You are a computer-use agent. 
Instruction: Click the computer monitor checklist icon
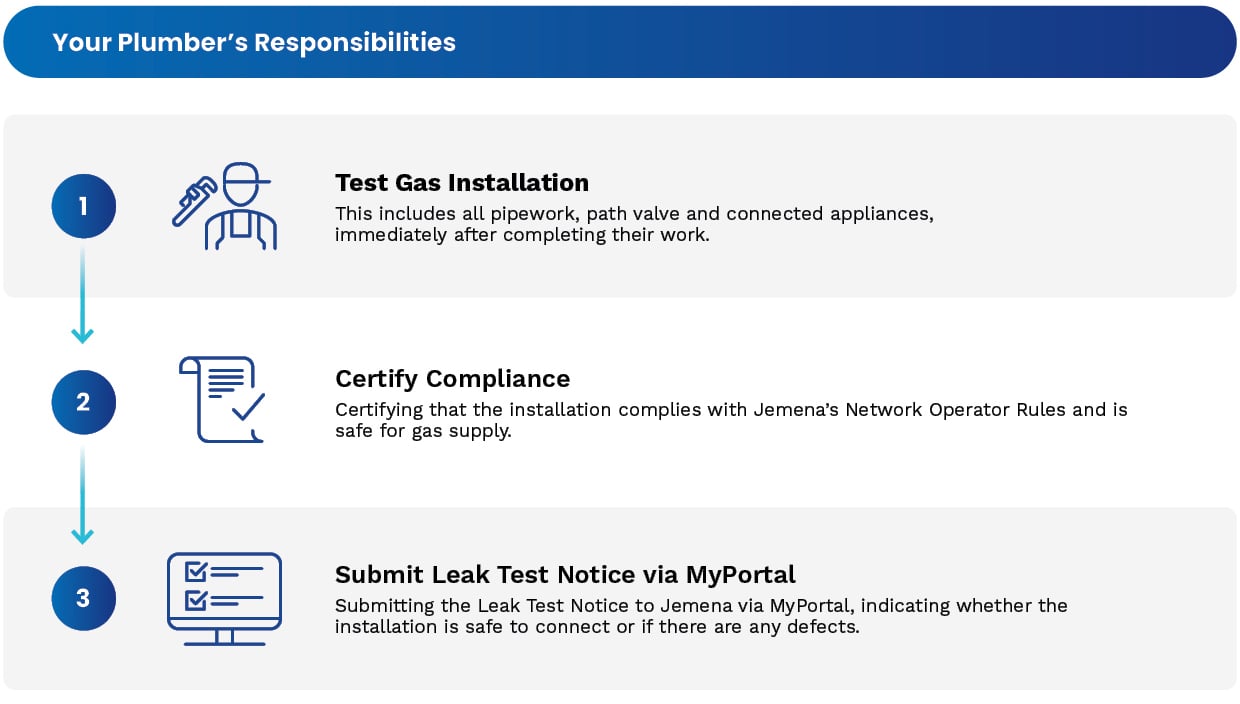click(224, 597)
